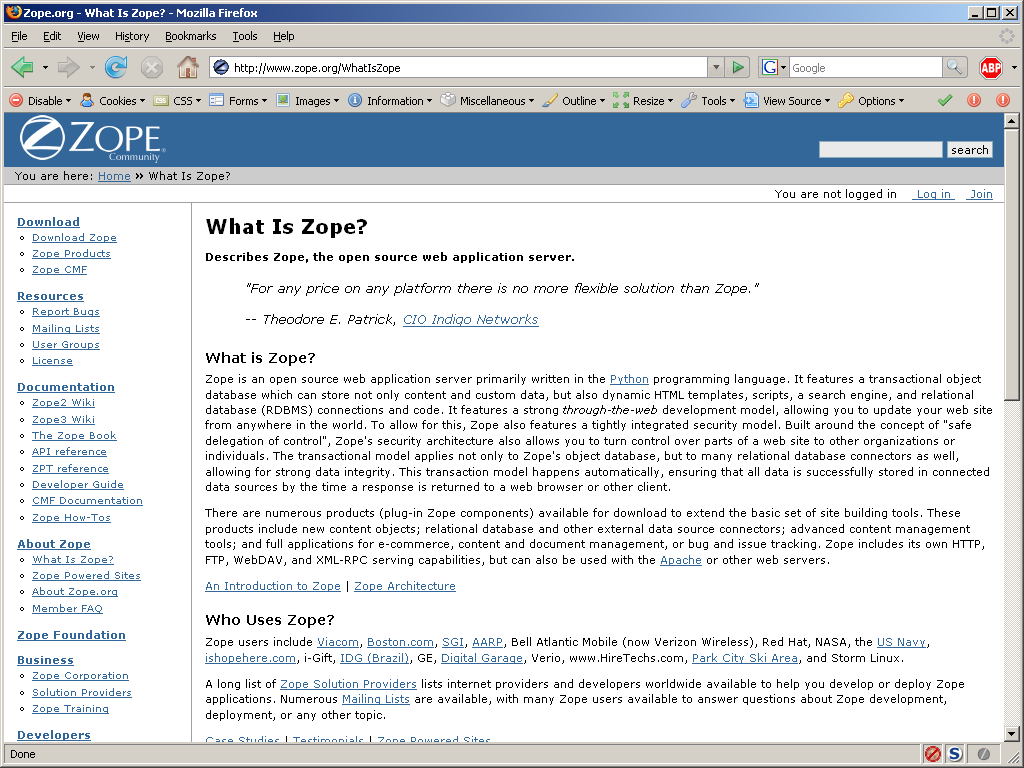This screenshot has height=768, width=1024.
Task: Reload the page with the refresh icon
Action: tap(116, 67)
